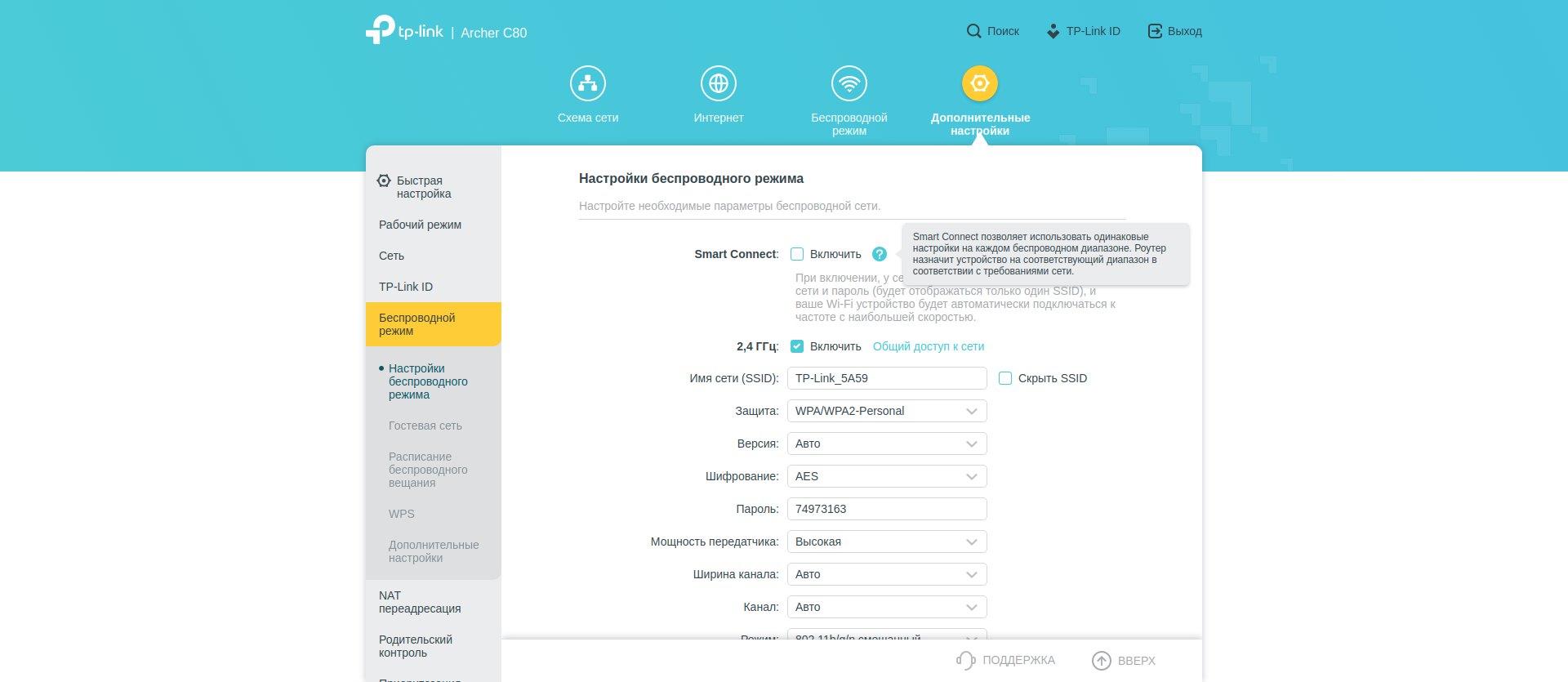Expand the Защита security dropdown

(887, 411)
